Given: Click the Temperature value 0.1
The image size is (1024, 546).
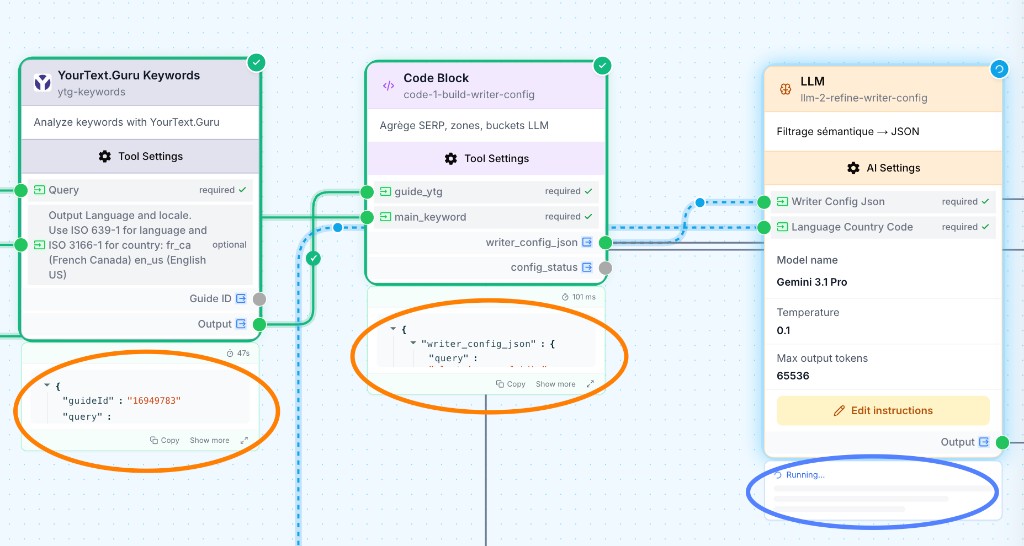Looking at the screenshot, I should pos(783,330).
